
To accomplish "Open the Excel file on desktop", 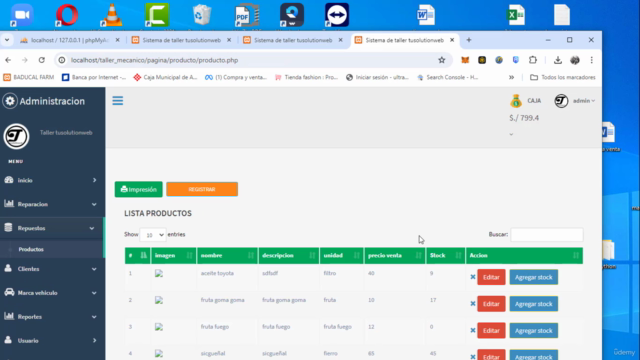I will point(516,15).
